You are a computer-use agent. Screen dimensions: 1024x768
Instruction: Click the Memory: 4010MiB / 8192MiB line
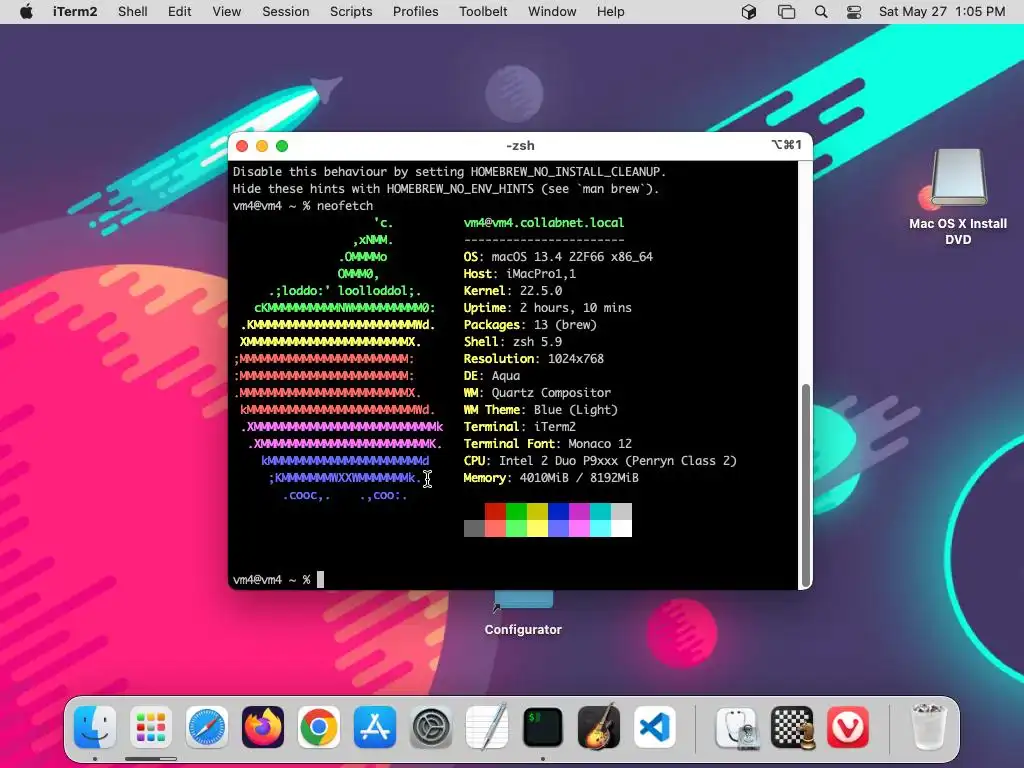551,477
